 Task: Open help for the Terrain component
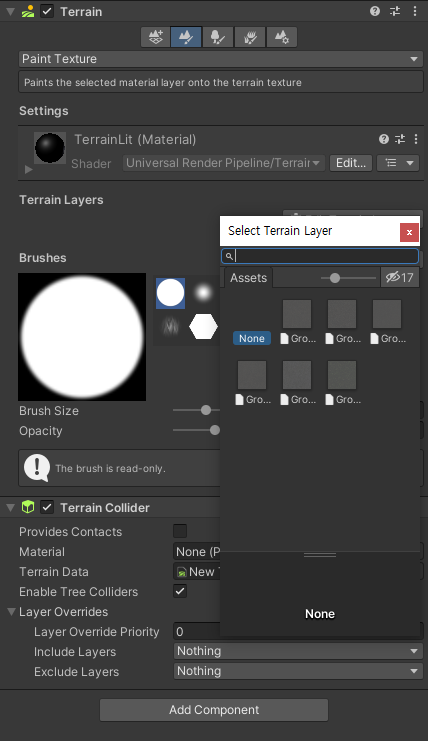click(375, 11)
